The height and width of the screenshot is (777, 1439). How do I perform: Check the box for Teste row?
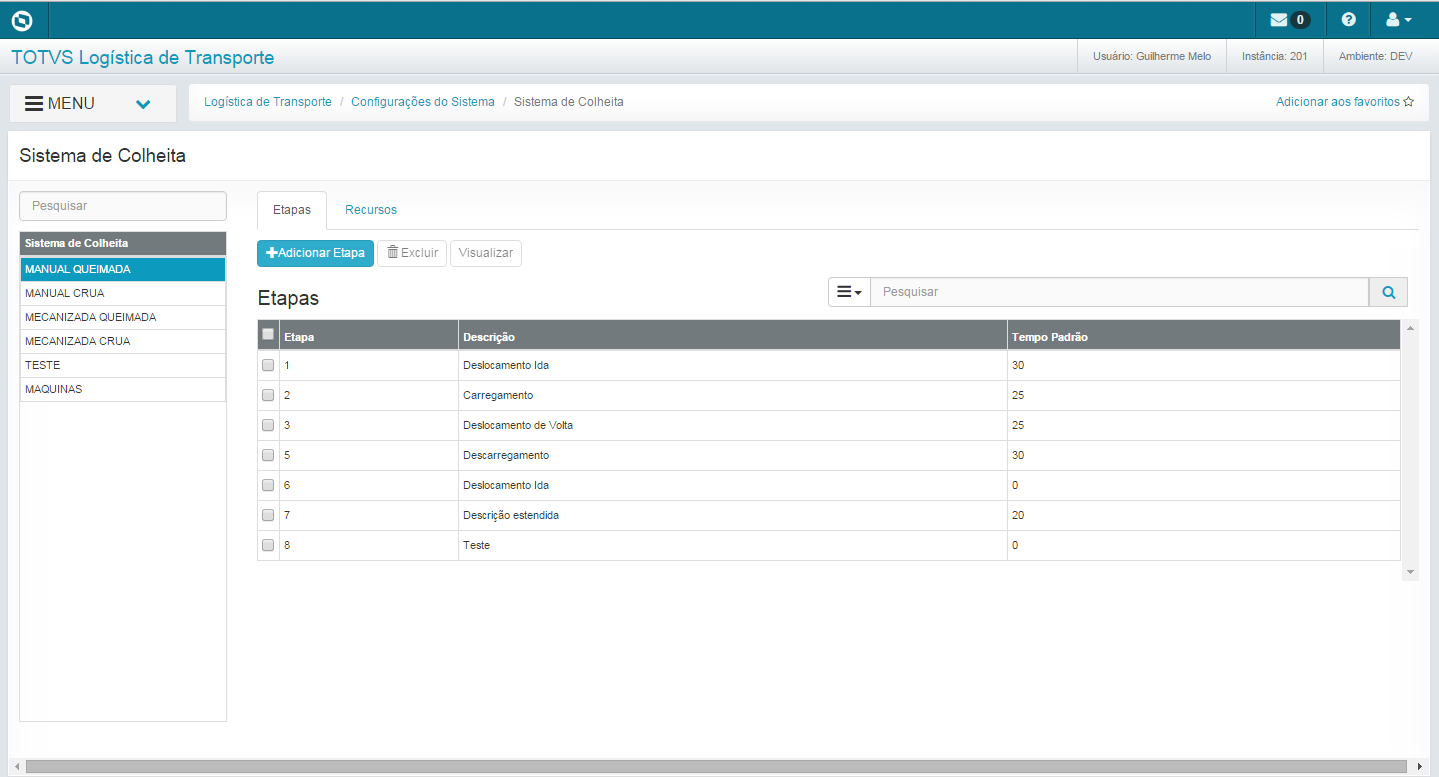click(268, 545)
